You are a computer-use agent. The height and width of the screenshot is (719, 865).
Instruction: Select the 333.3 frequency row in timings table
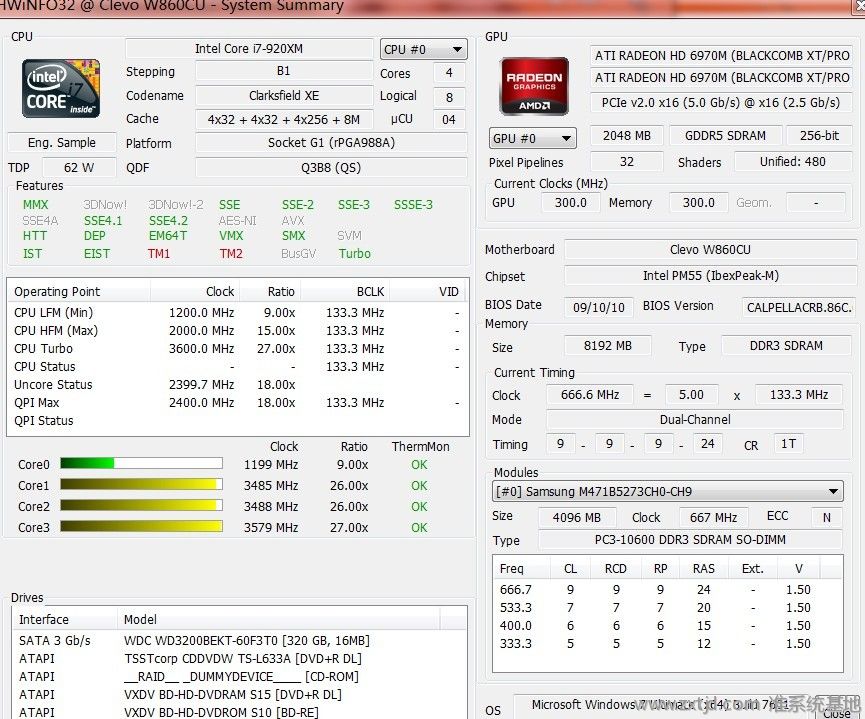click(x=668, y=643)
